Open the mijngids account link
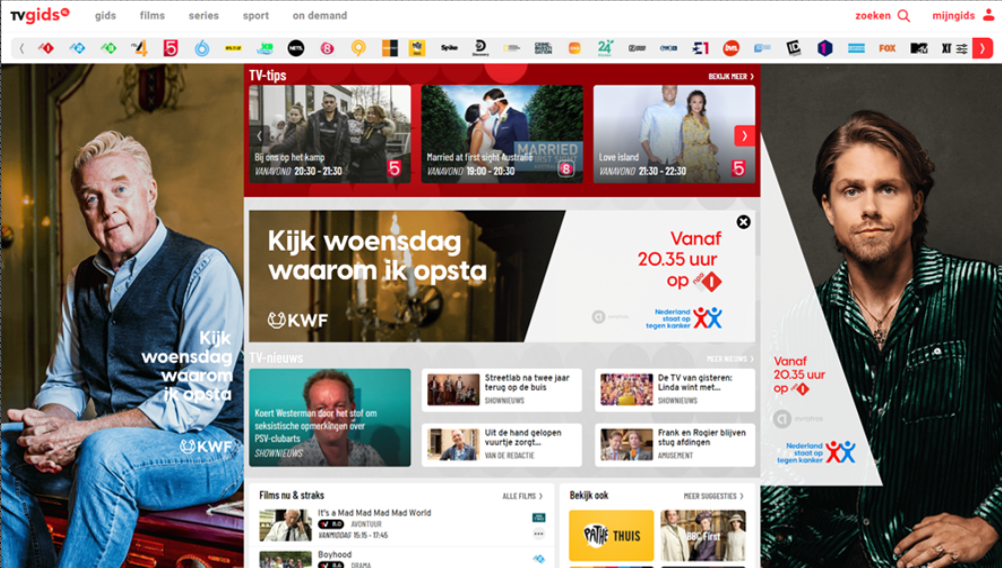Image resolution: width=1002 pixels, height=568 pixels. coord(953,15)
